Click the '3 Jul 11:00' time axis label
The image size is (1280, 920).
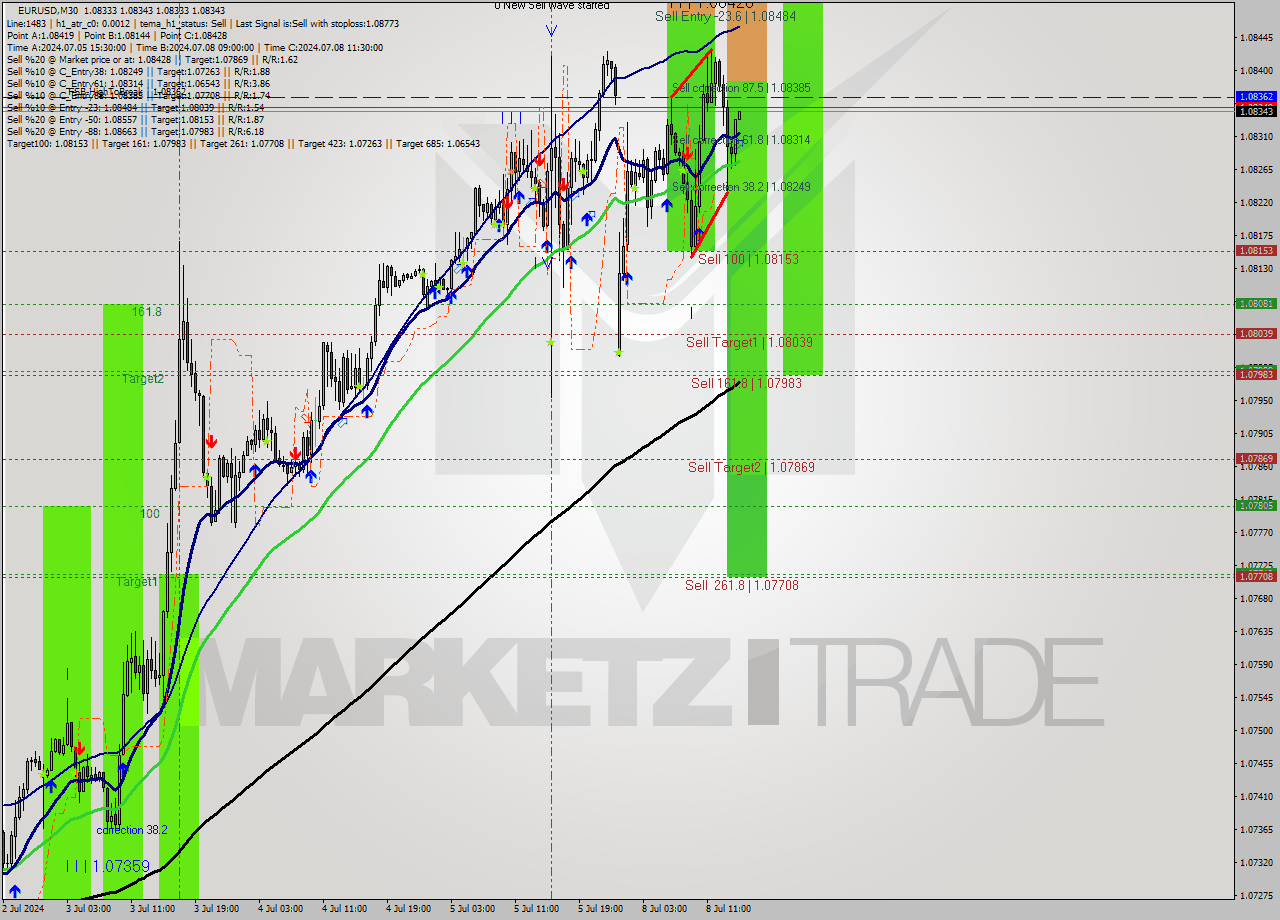tap(152, 909)
